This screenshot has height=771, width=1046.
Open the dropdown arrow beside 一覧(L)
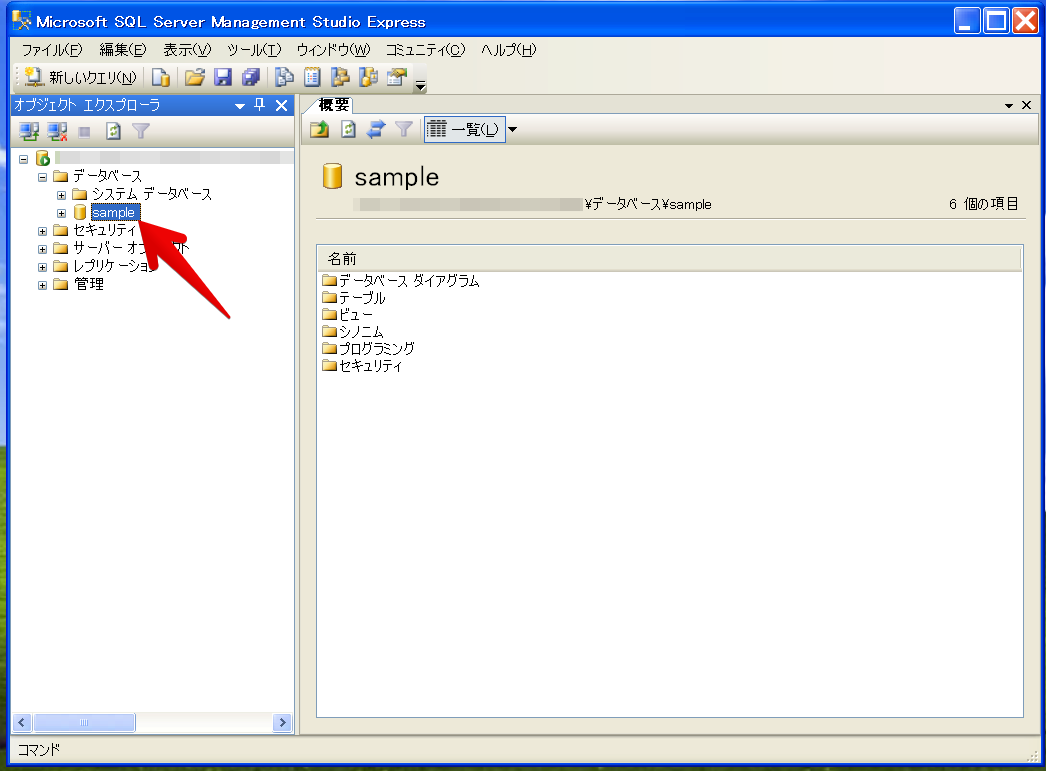pos(512,129)
